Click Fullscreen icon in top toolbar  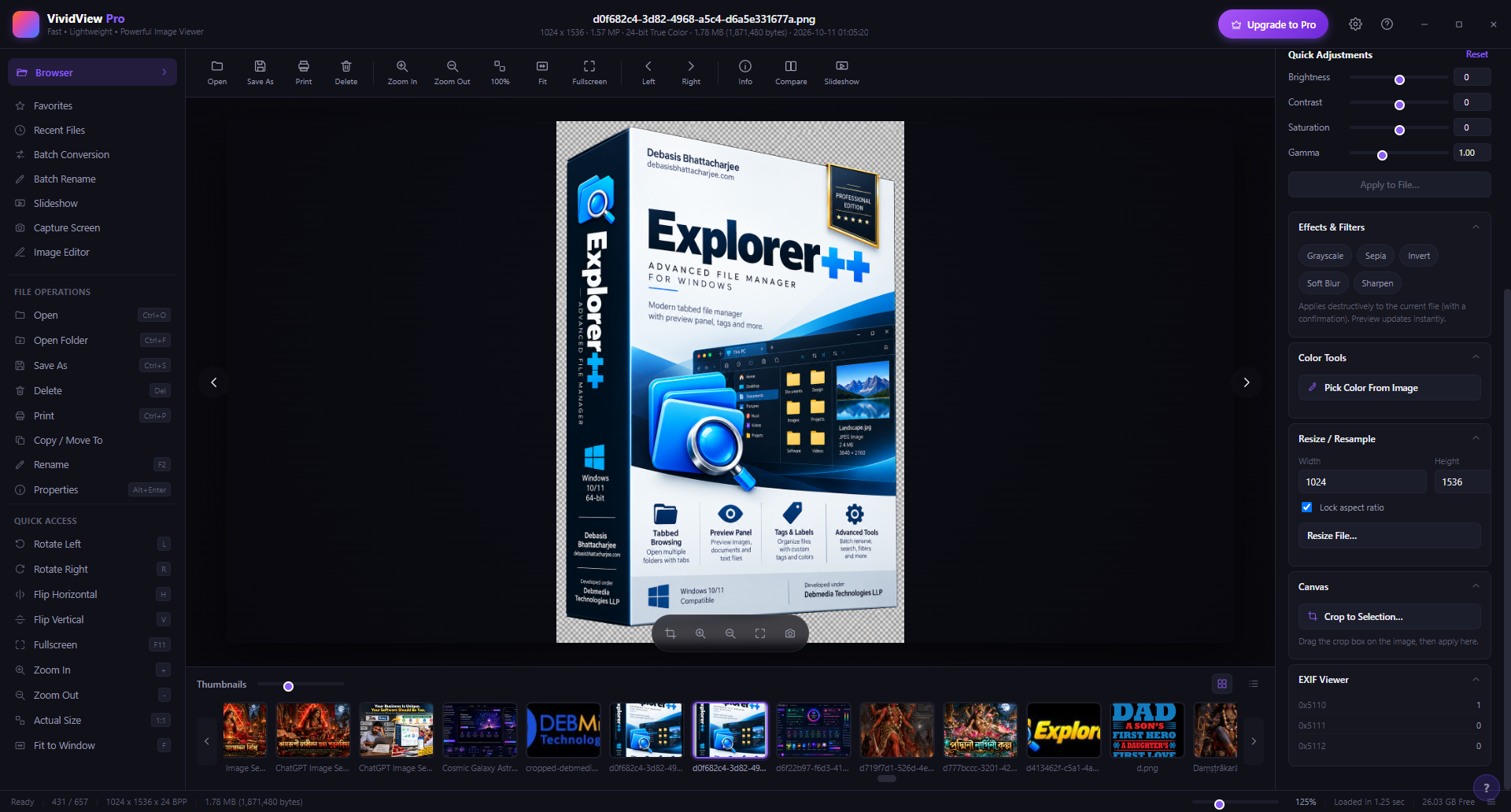[x=589, y=72]
